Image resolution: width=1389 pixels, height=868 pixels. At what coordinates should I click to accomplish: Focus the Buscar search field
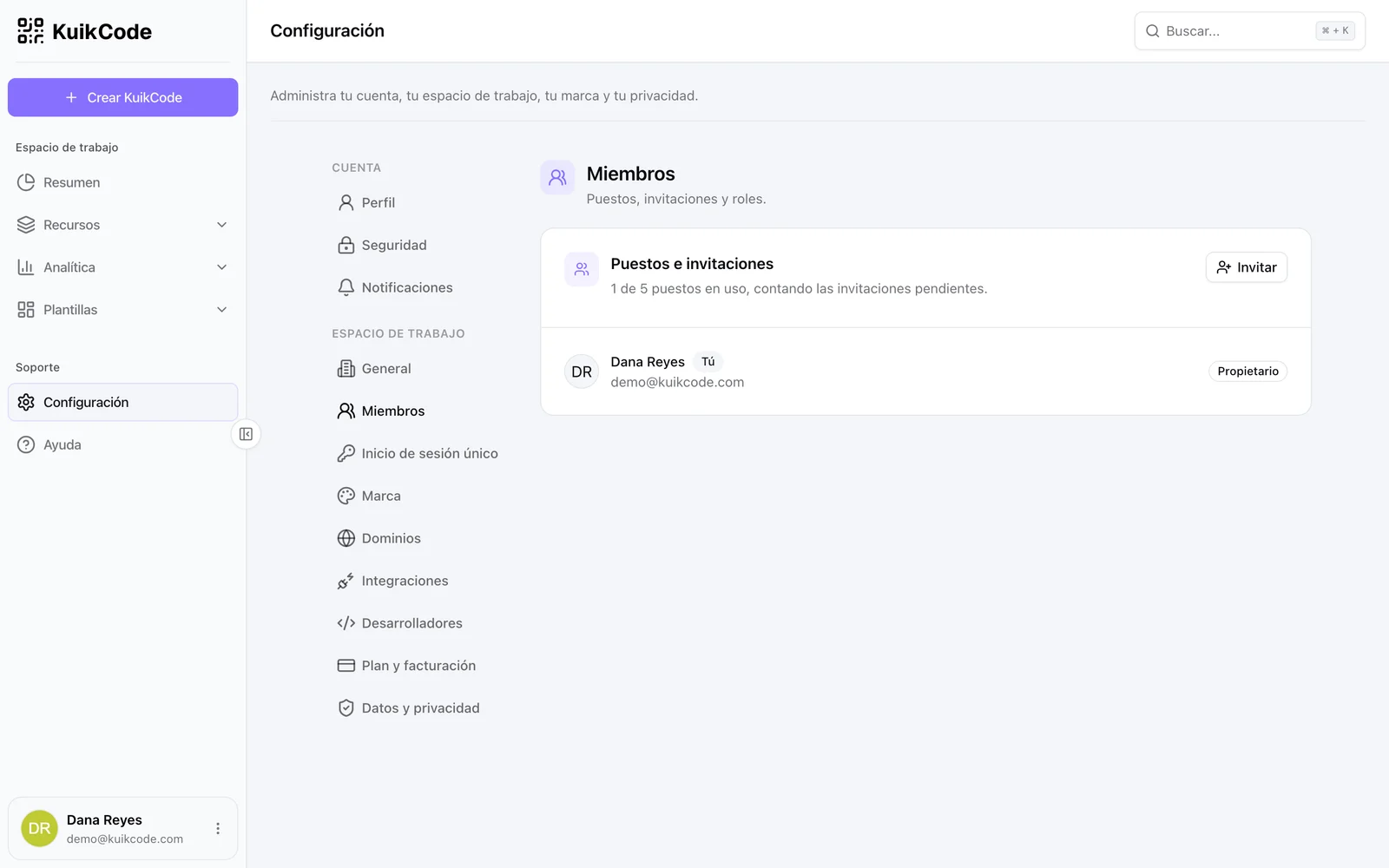click(1249, 31)
